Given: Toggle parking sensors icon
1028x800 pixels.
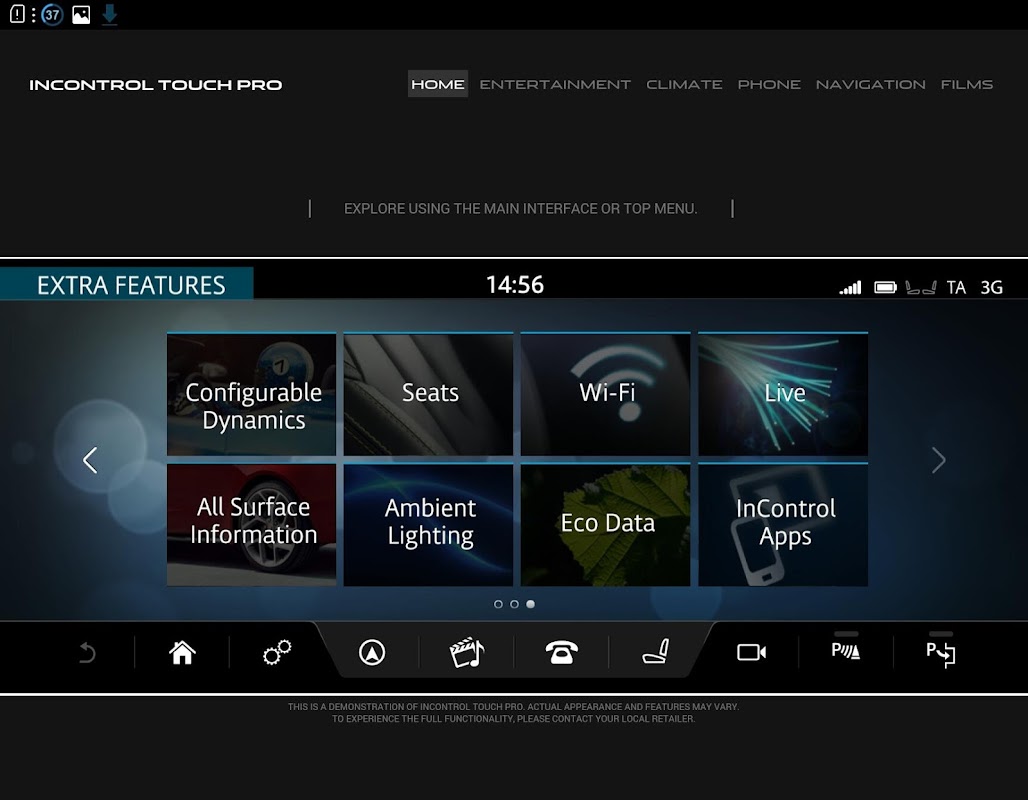Looking at the screenshot, I should click(846, 650).
